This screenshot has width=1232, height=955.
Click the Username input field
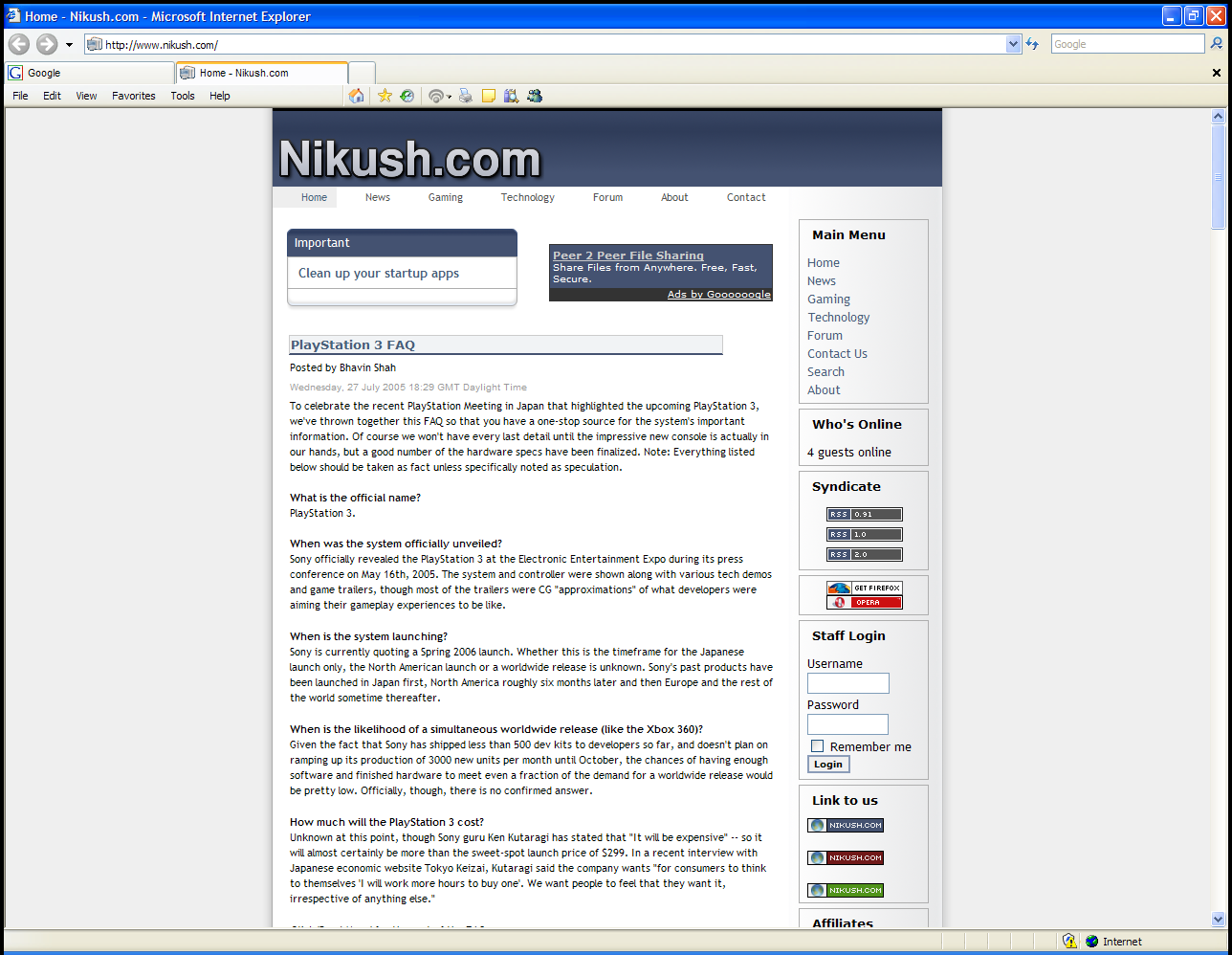[x=848, y=683]
